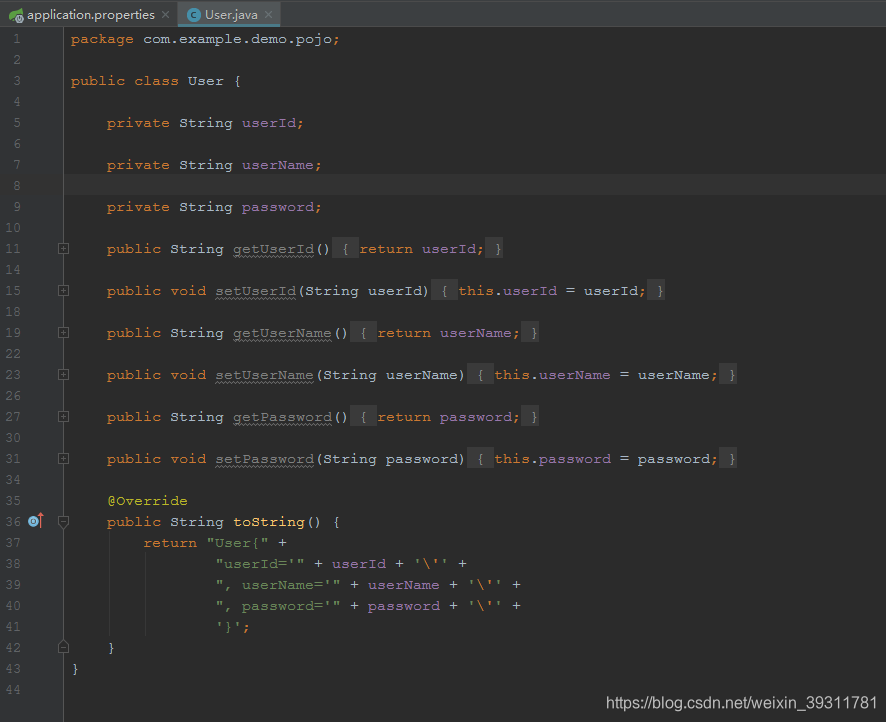The width and height of the screenshot is (886, 722).
Task: Click the @Override annotation
Action: (147, 501)
